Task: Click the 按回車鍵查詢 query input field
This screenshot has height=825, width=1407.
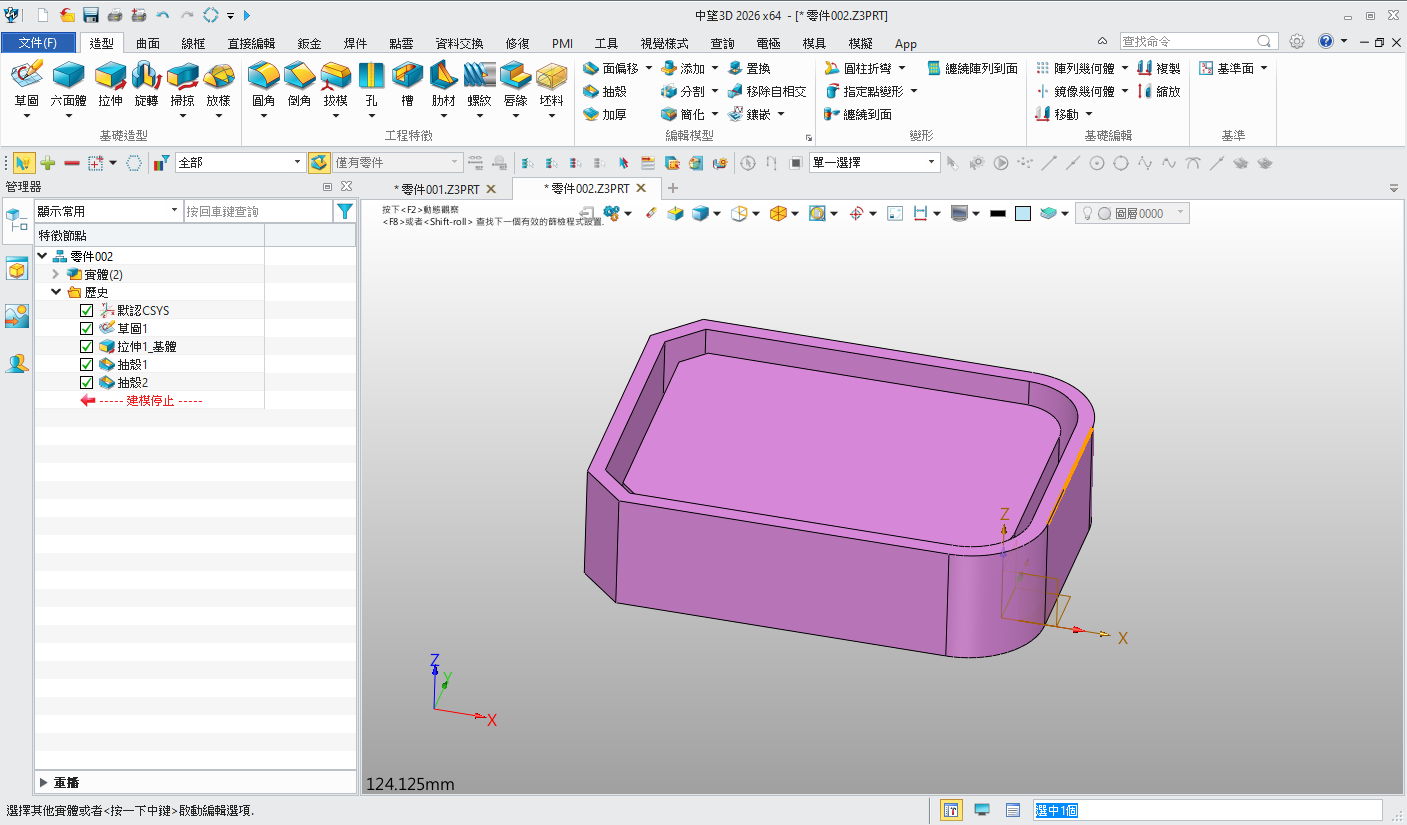Action: coord(258,211)
